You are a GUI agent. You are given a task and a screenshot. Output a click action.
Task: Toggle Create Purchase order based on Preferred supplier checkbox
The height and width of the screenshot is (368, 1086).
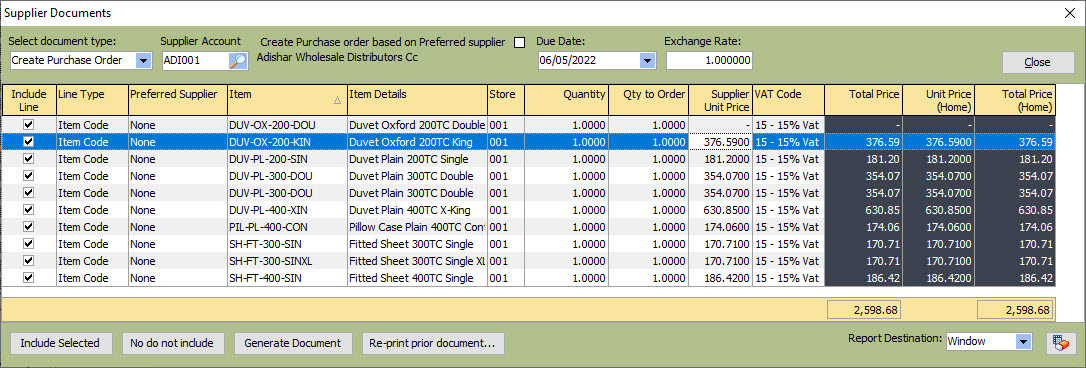(x=519, y=43)
